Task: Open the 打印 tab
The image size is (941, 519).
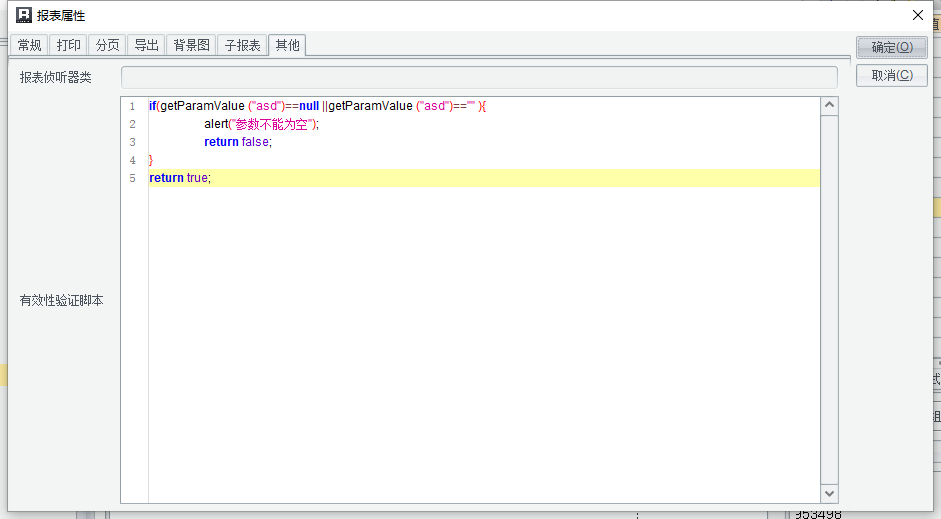Action: click(69, 45)
